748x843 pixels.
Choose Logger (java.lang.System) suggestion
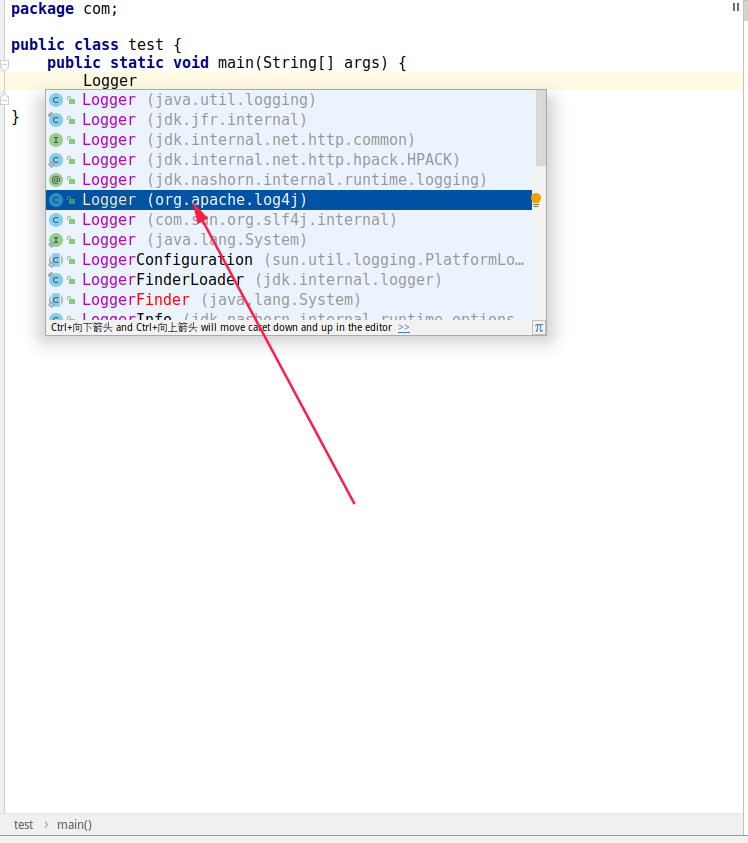point(289,240)
